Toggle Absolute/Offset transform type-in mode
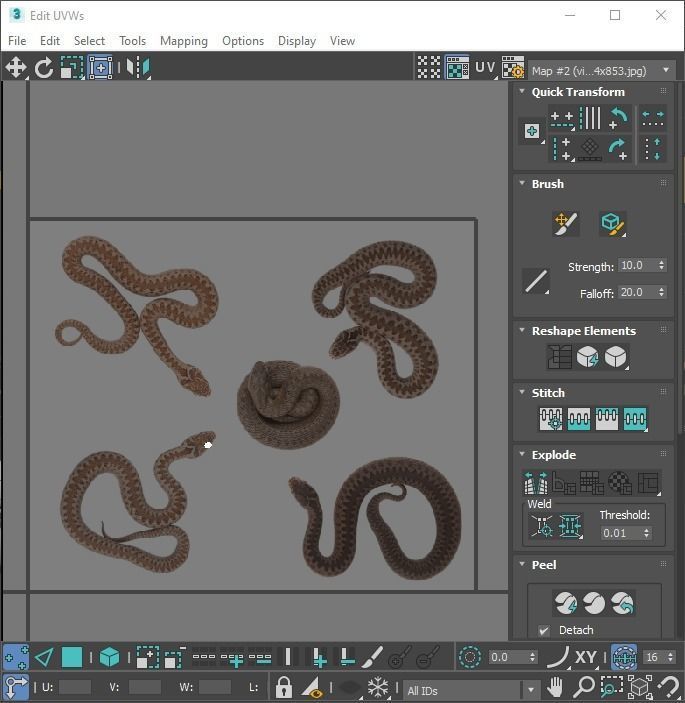Screen dimensions: 685x703 (x=16, y=687)
